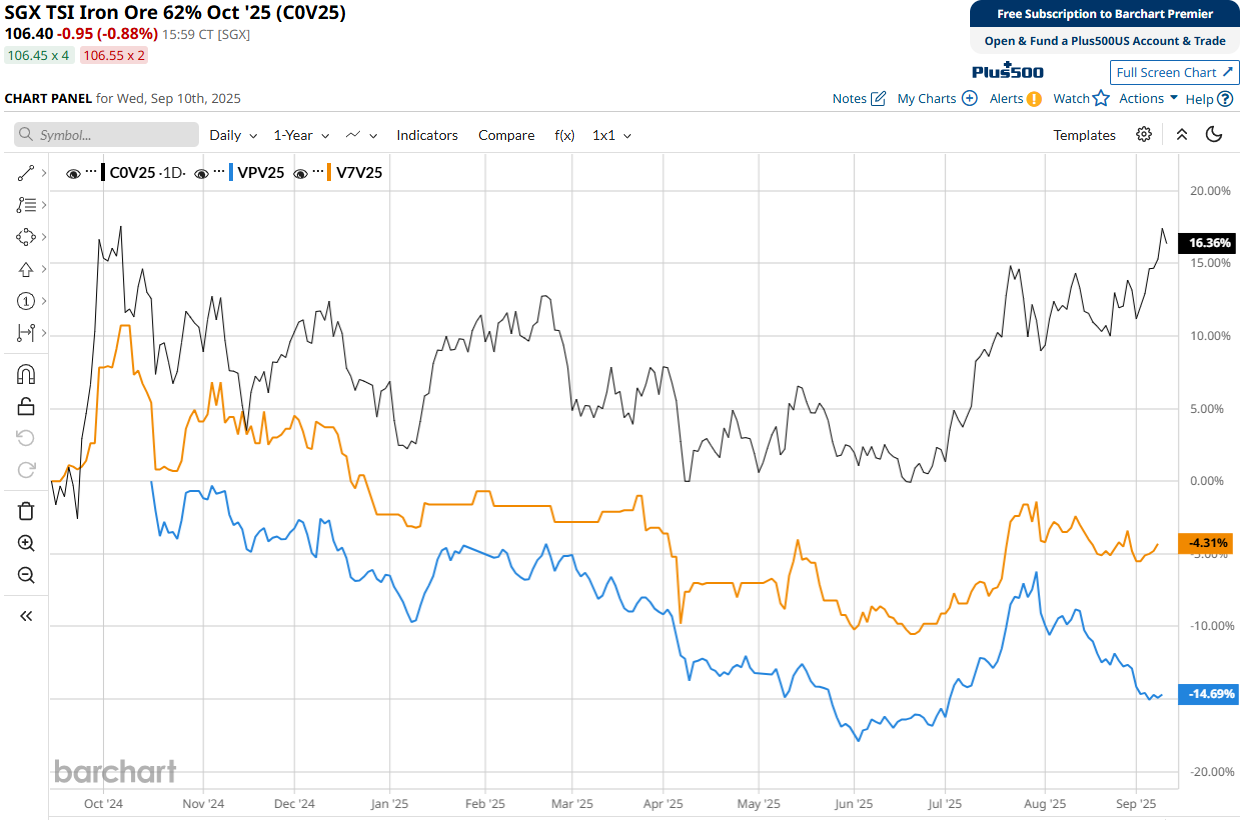Hide the VPV25 comparison line
1245x820 pixels.
click(x=201, y=173)
